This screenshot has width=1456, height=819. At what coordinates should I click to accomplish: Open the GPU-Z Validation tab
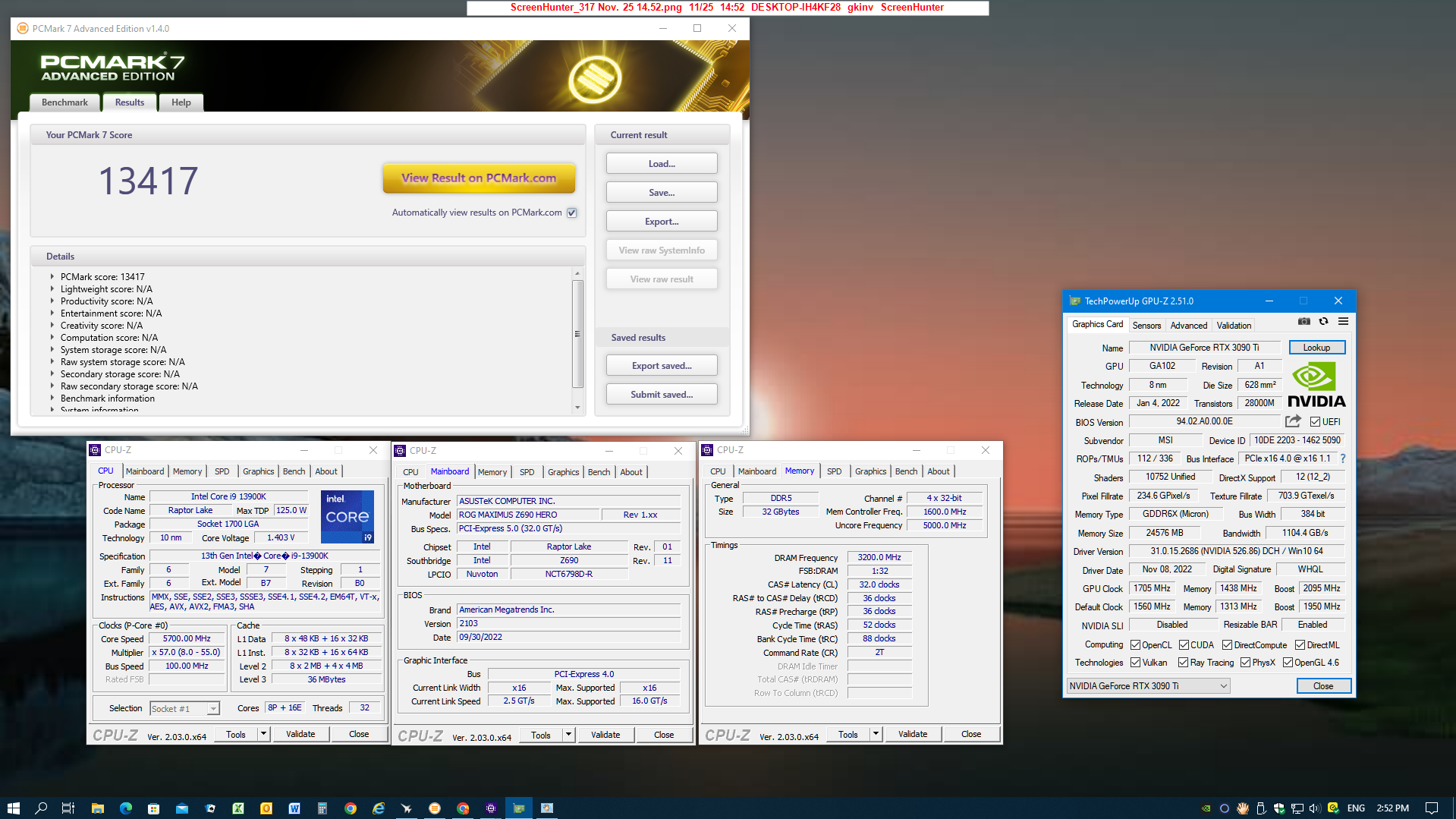click(x=1234, y=325)
